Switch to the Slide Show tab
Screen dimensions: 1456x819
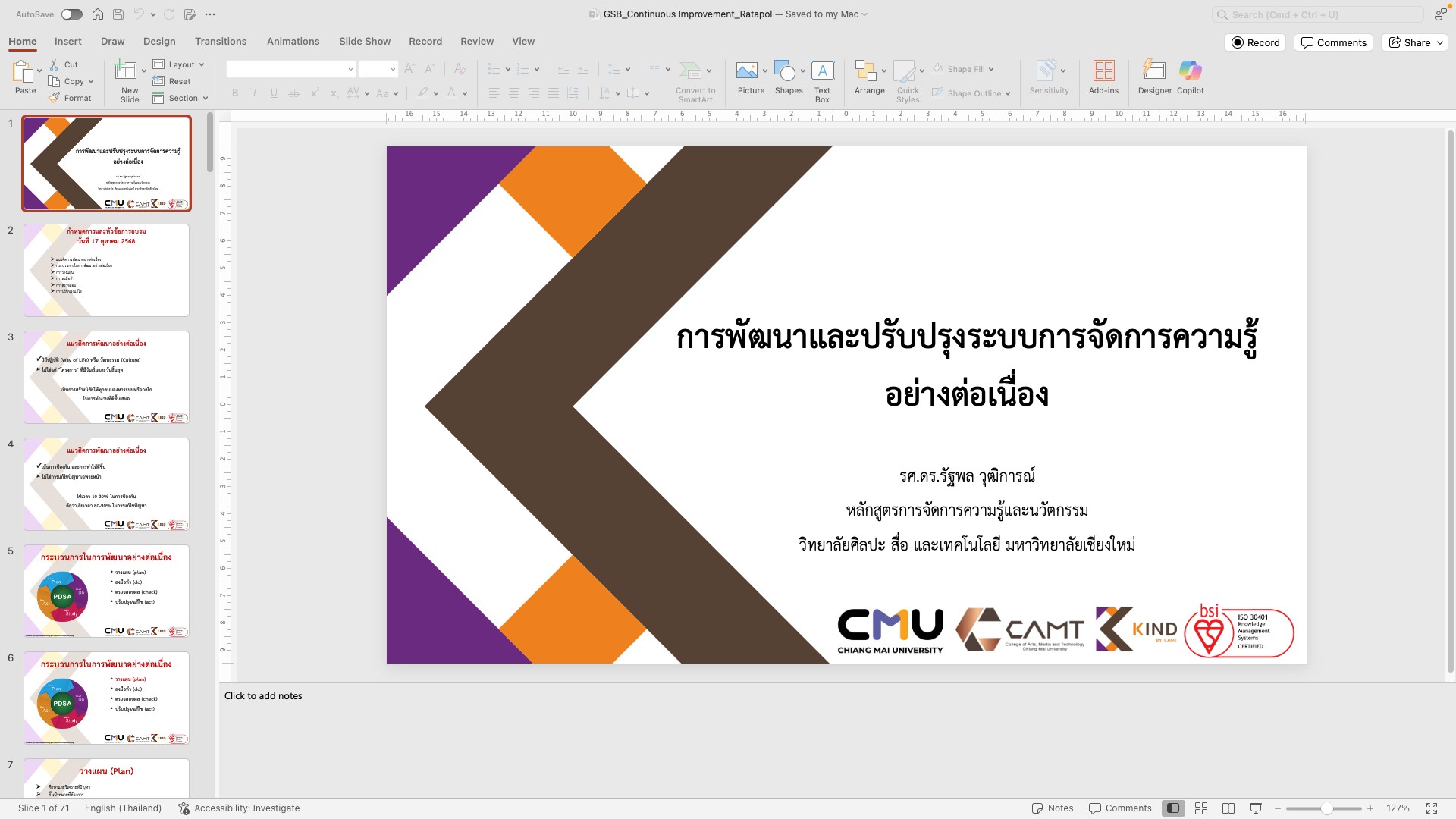[x=365, y=42]
